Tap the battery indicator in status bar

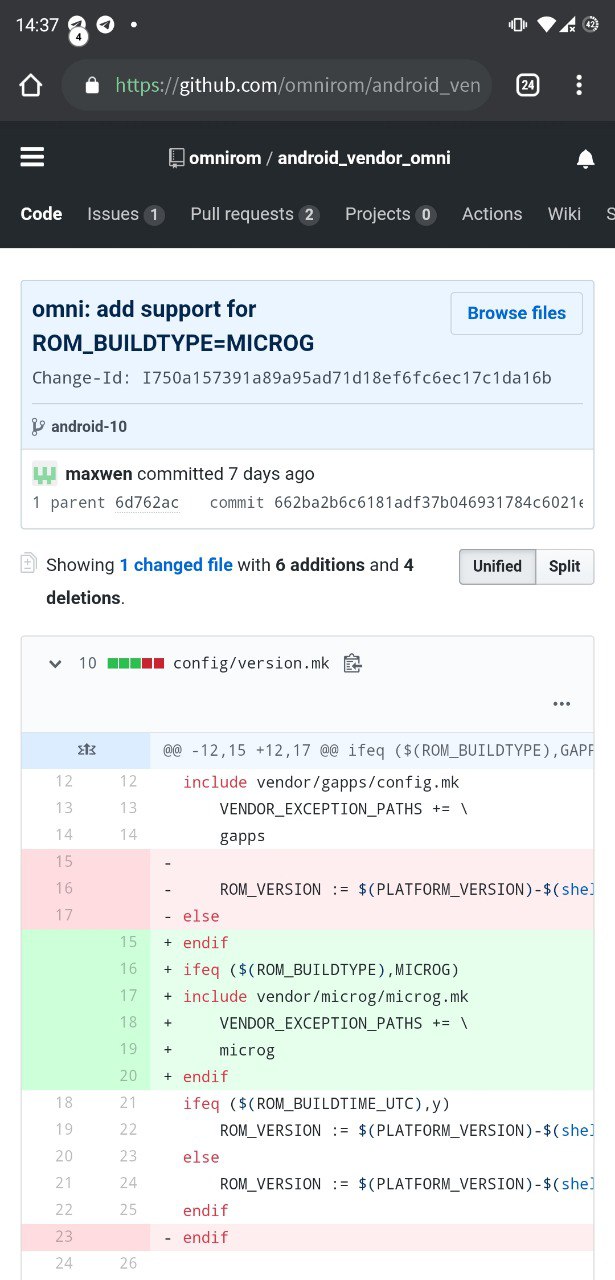[590, 25]
